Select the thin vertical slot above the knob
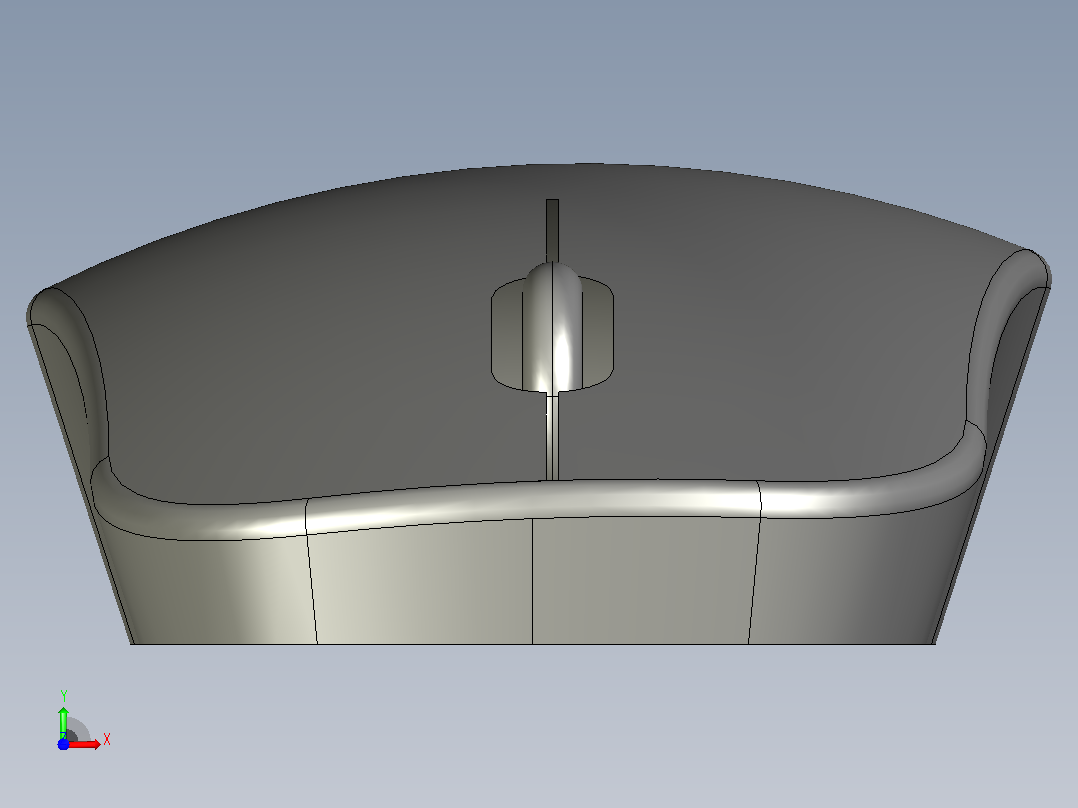Viewport: 1078px width, 808px height. pyautogui.click(x=552, y=230)
